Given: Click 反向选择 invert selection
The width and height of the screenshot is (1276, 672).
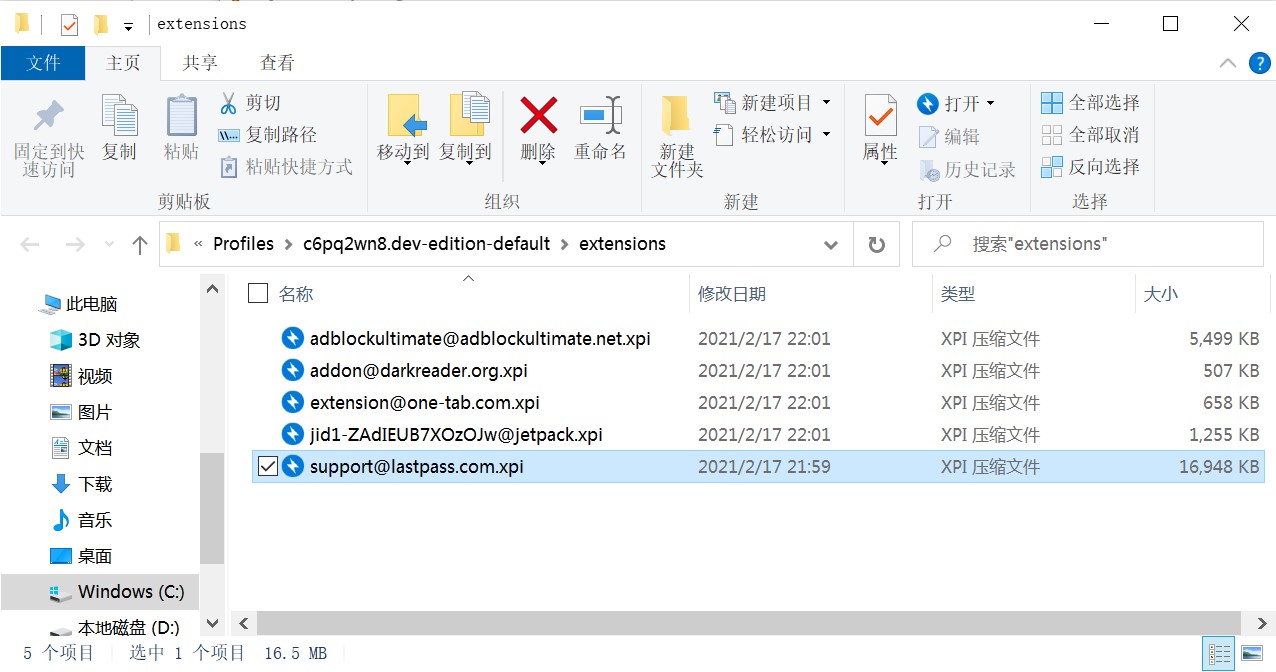Looking at the screenshot, I should [1090, 167].
